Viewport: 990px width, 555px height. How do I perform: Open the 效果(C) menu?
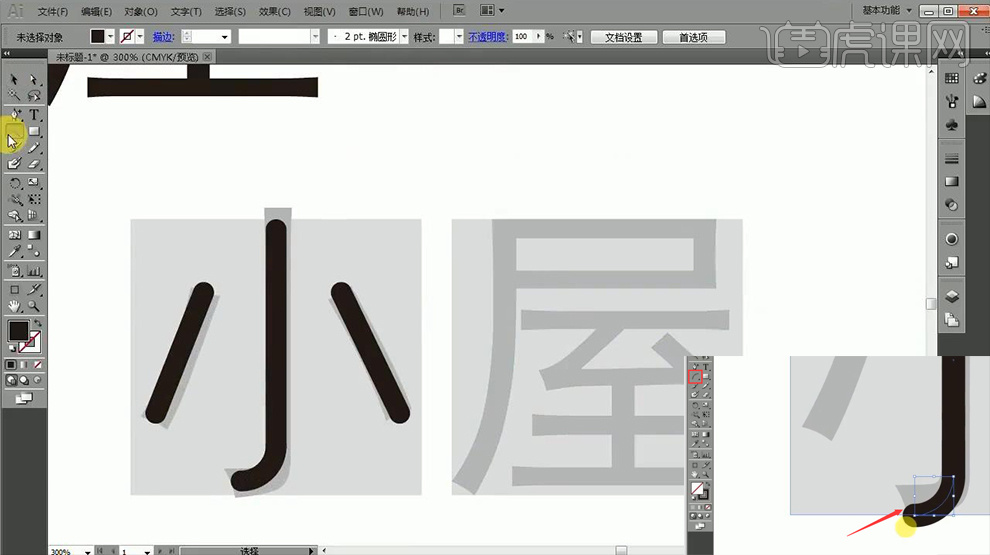(x=274, y=12)
